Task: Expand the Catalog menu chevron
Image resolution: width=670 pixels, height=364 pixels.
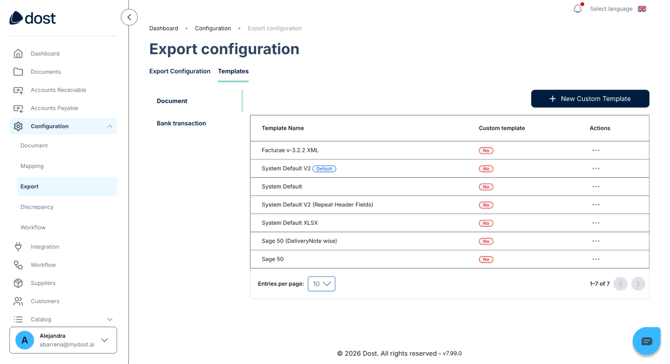Action: (x=110, y=319)
